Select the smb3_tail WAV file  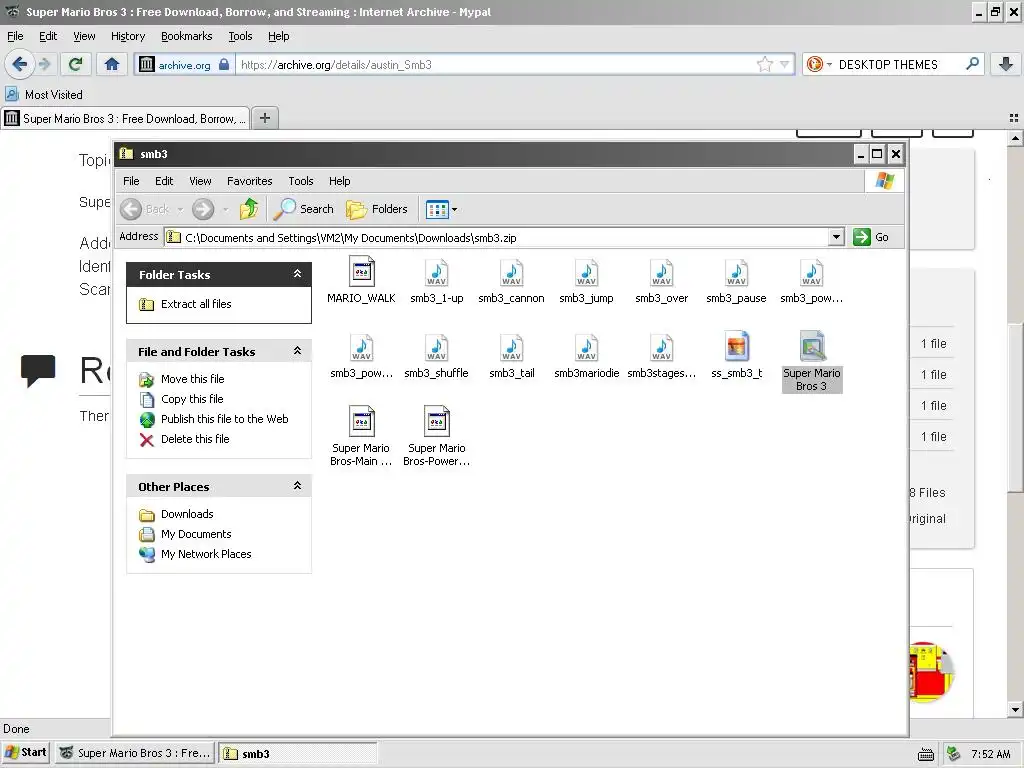511,356
